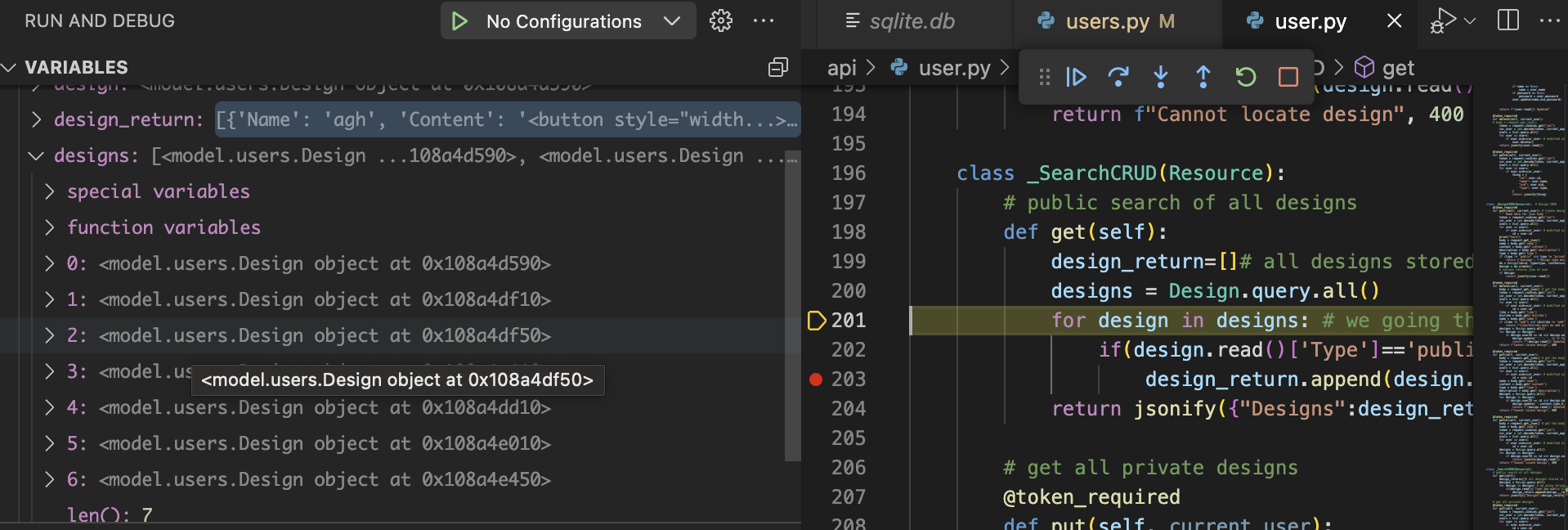Screen dimensions: 1568x530
Task: Click the Cannot locate design string
Action: coord(1270,115)
